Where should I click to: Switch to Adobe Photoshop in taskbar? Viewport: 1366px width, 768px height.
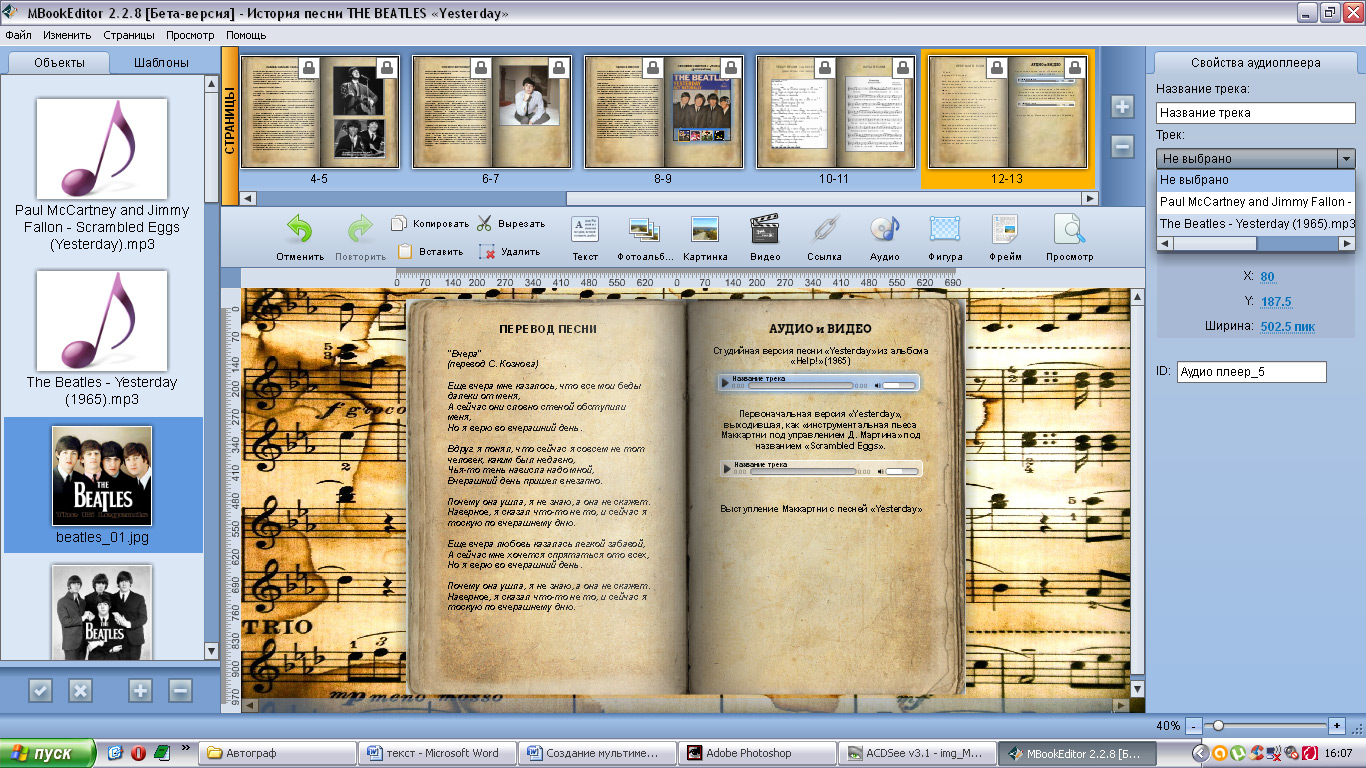(757, 753)
